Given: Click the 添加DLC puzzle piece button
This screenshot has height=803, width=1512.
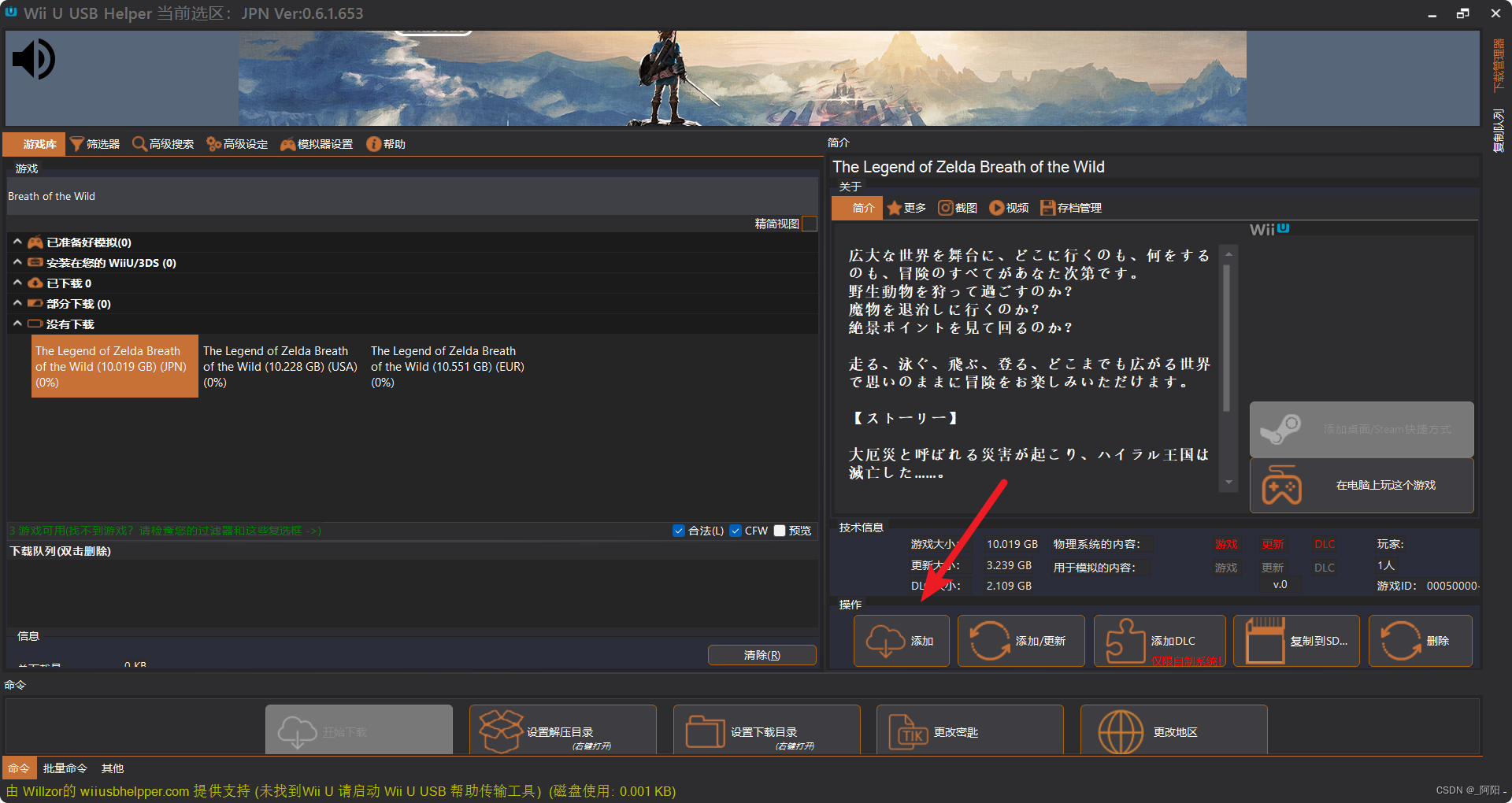Looking at the screenshot, I should click(x=1160, y=641).
